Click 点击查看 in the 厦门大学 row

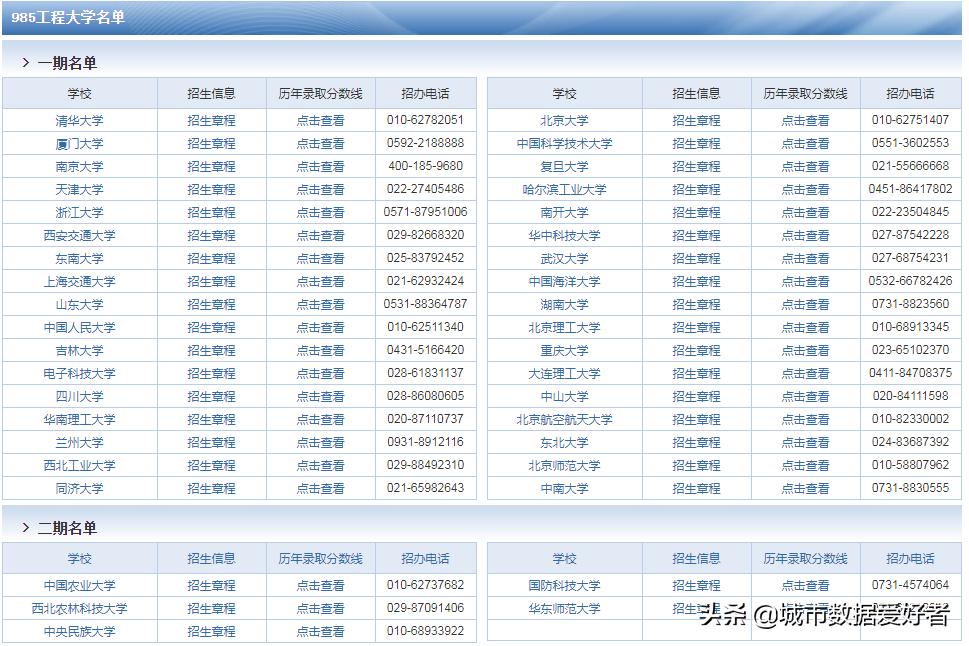pos(321,143)
